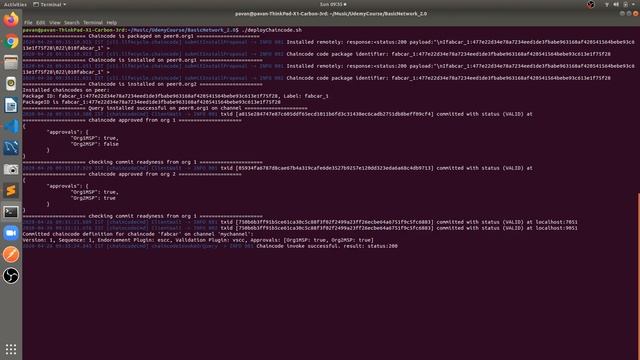Click the '"Org2MSP": false' value

click(x=95, y=144)
